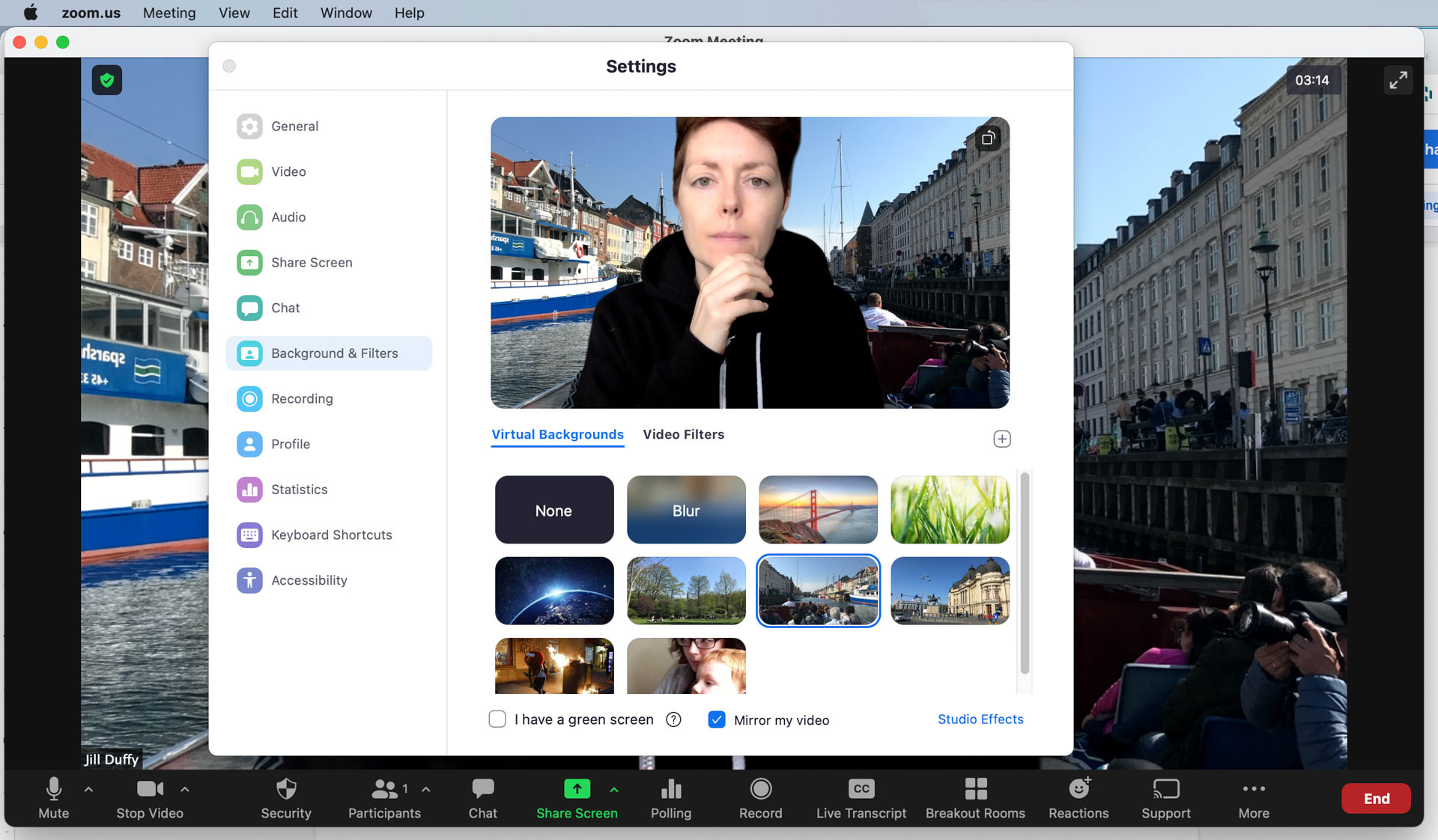Open More options in toolbar
This screenshot has width=1438, height=840.
tap(1254, 798)
